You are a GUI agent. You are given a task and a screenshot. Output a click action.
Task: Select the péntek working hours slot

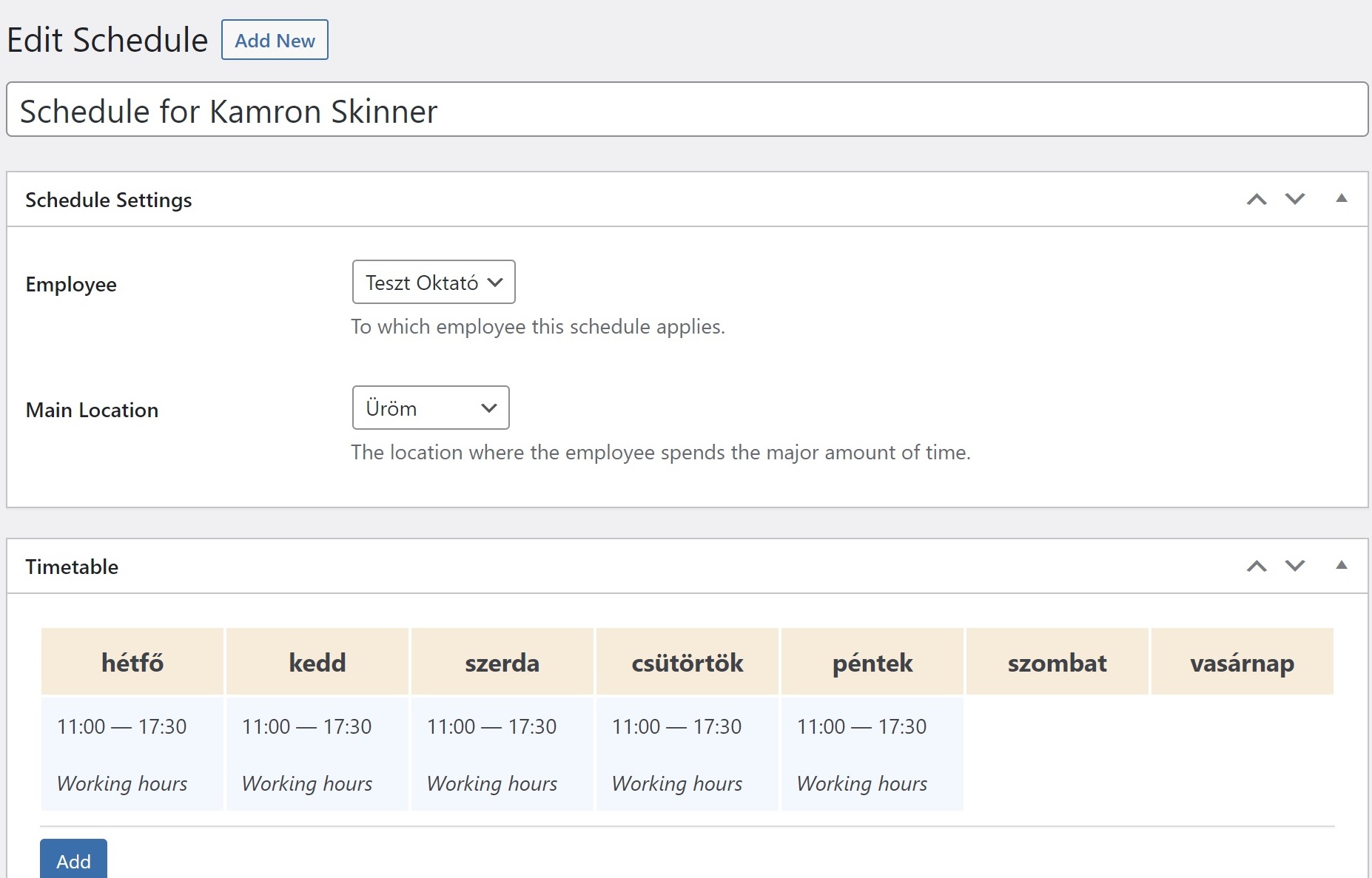click(872, 754)
